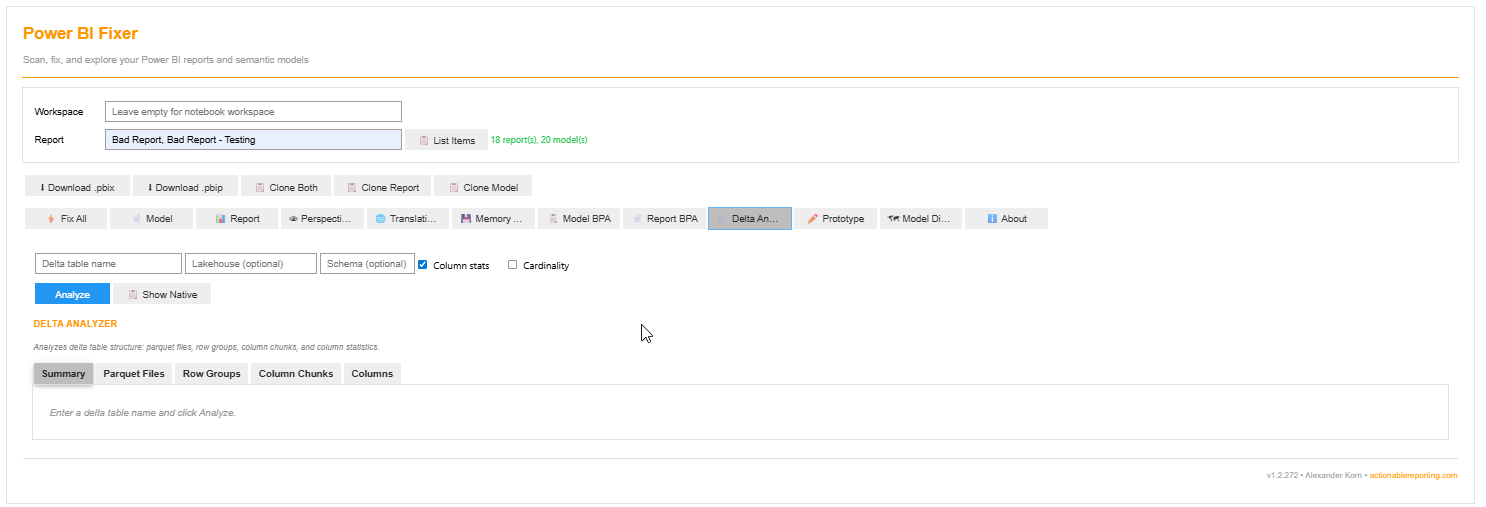Click the Show Native button
The height and width of the screenshot is (507, 1486).
pyautogui.click(x=162, y=294)
